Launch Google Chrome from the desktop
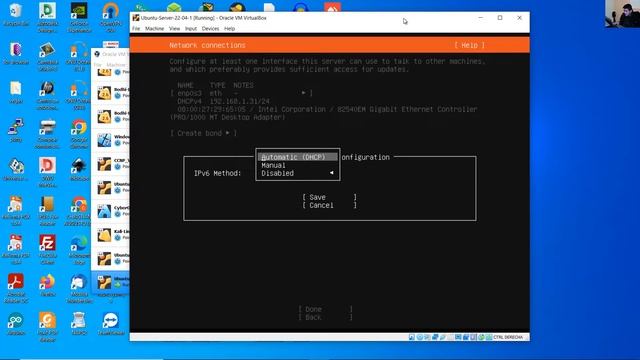The height and width of the screenshot is (360, 640). click(79, 133)
